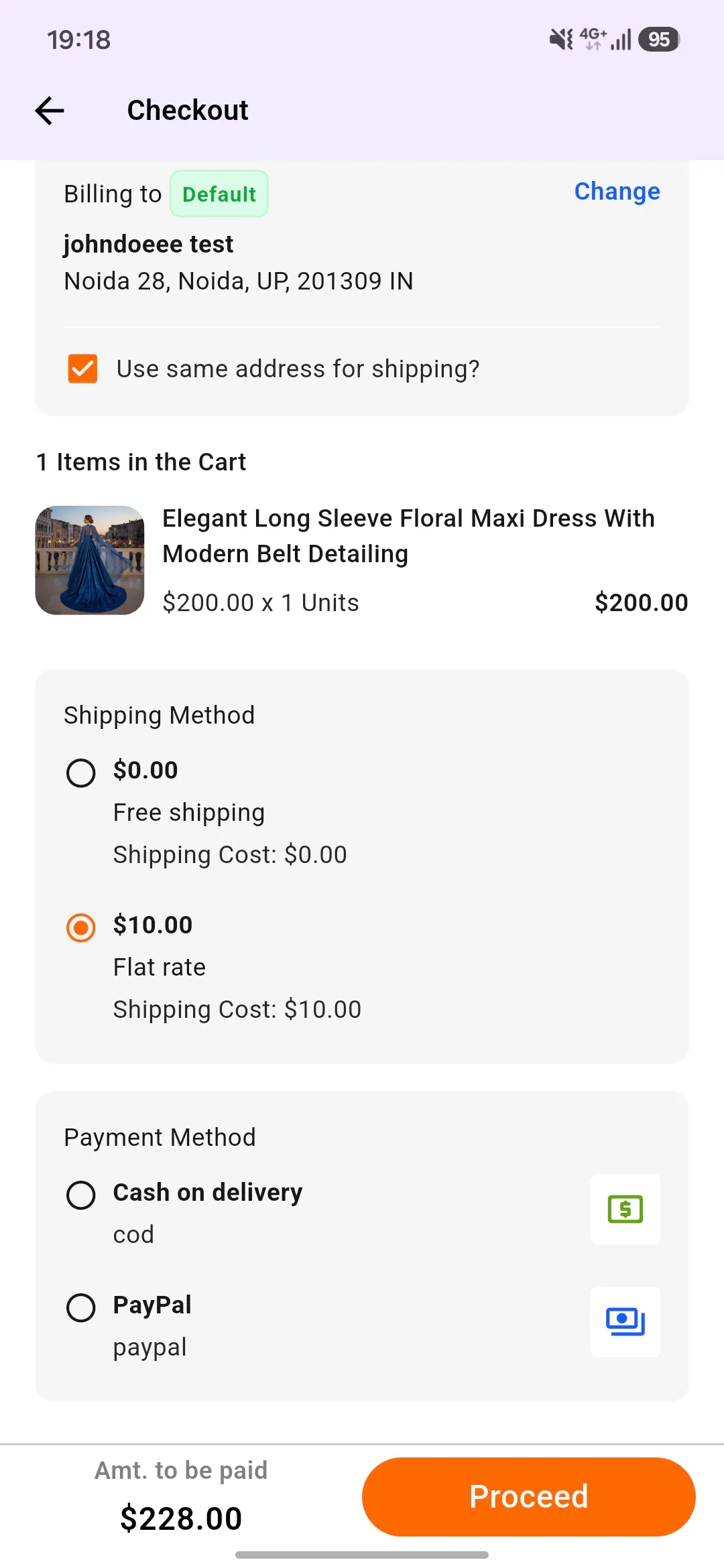
Task: Tap the battery level indicator
Action: coord(659,40)
